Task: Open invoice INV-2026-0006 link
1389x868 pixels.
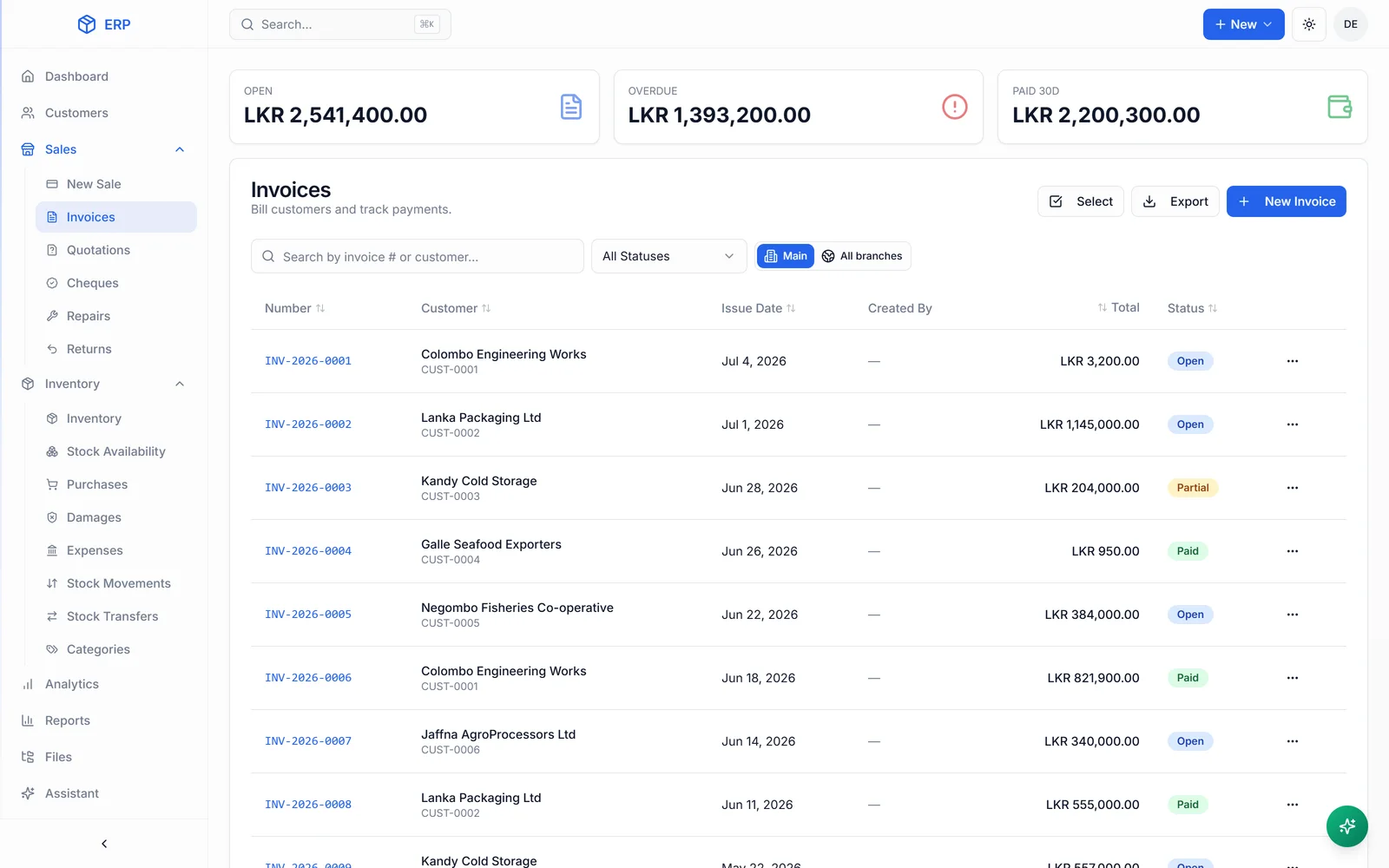Action: tap(308, 678)
